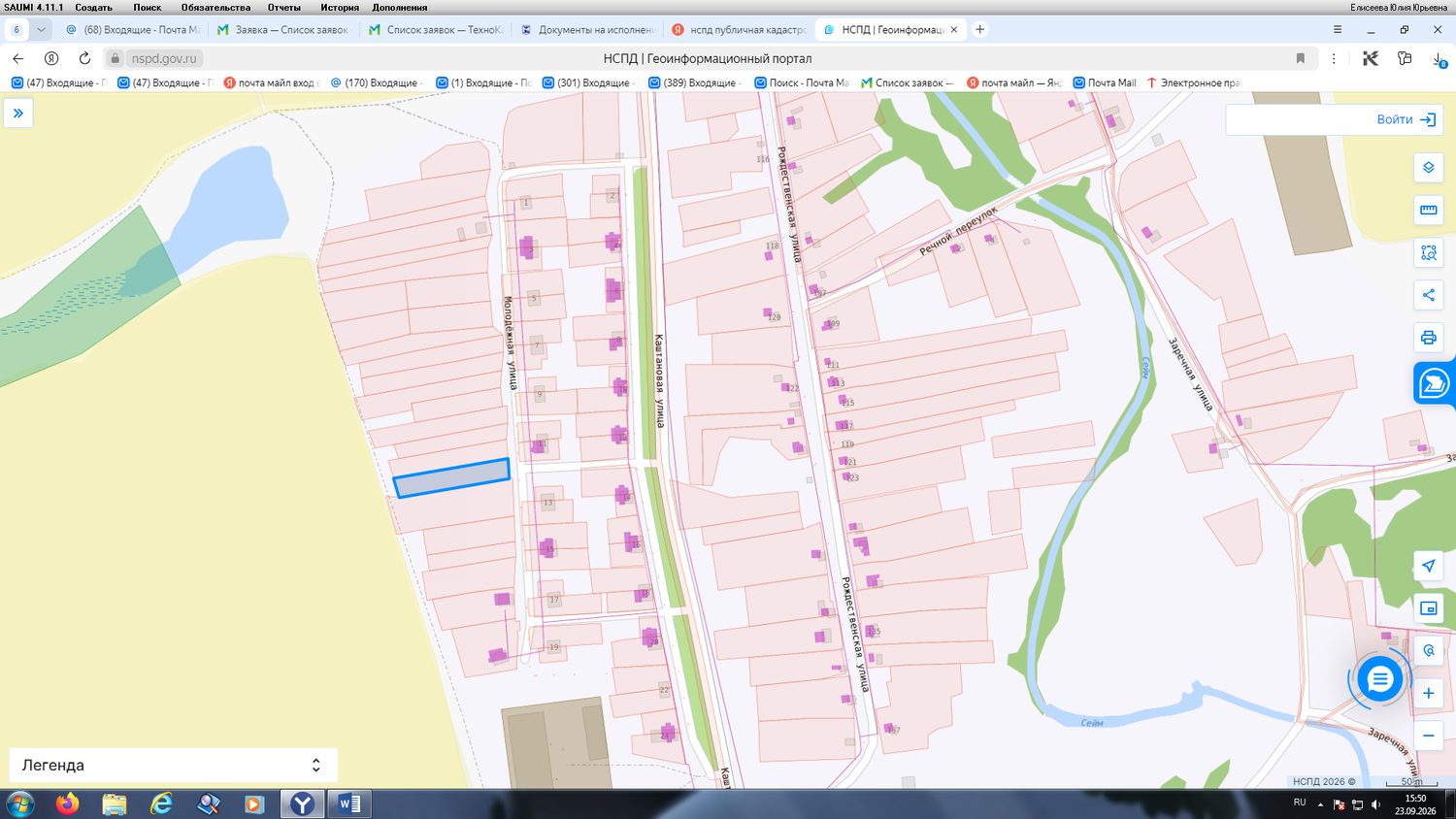Zoom in on the map with plus
The image size is (1456, 819).
point(1428,693)
